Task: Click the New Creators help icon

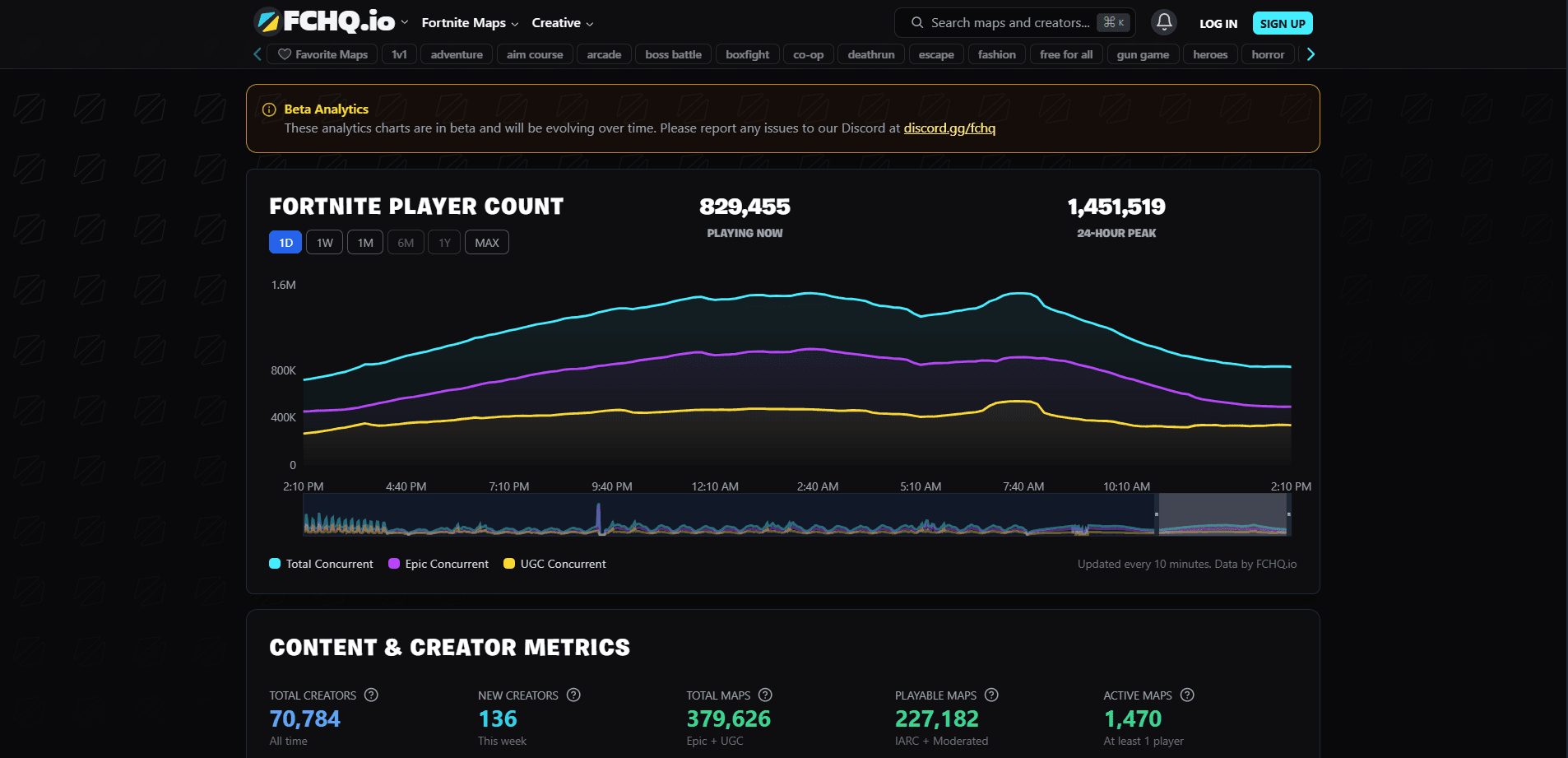Action: 573,695
